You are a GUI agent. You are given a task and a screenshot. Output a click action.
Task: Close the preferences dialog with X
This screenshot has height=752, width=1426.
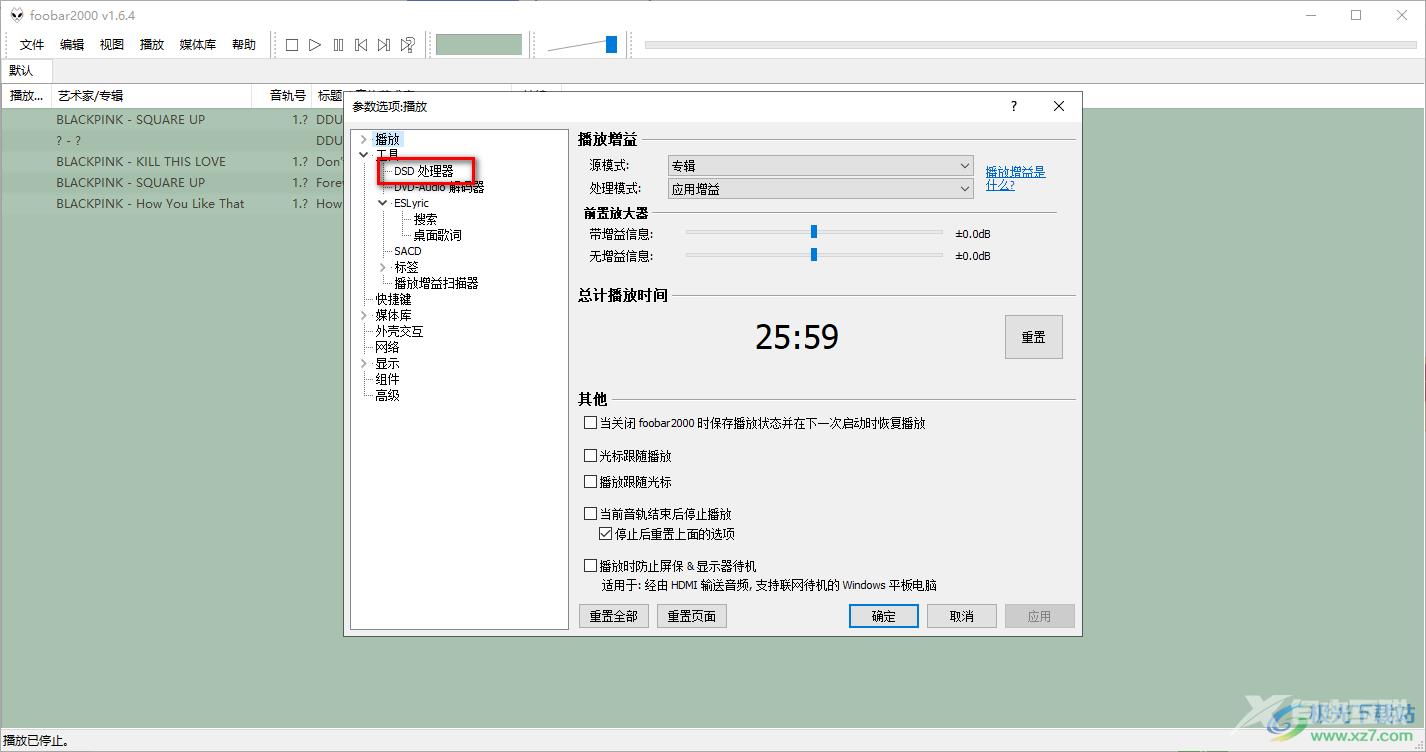(x=1059, y=106)
